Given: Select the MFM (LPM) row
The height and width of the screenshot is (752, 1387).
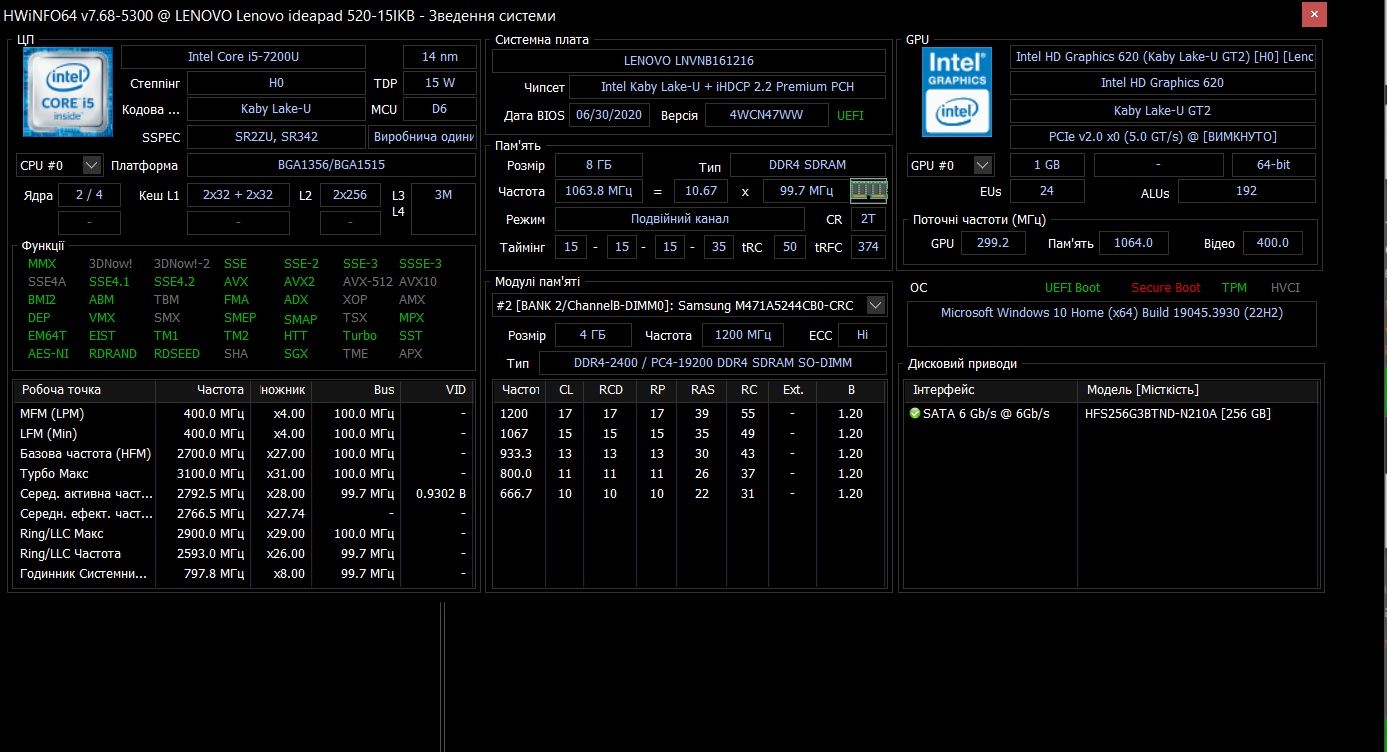Looking at the screenshot, I should 243,414.
